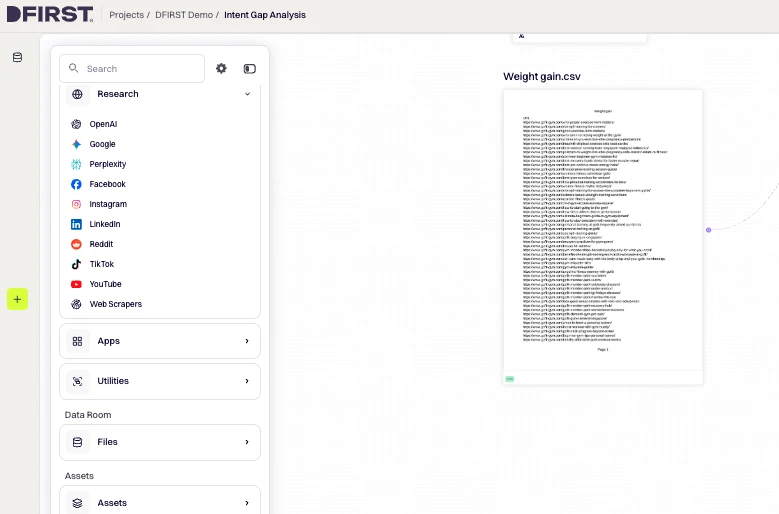Click the Reddit icon
The height and width of the screenshot is (514, 779).
click(x=76, y=244)
